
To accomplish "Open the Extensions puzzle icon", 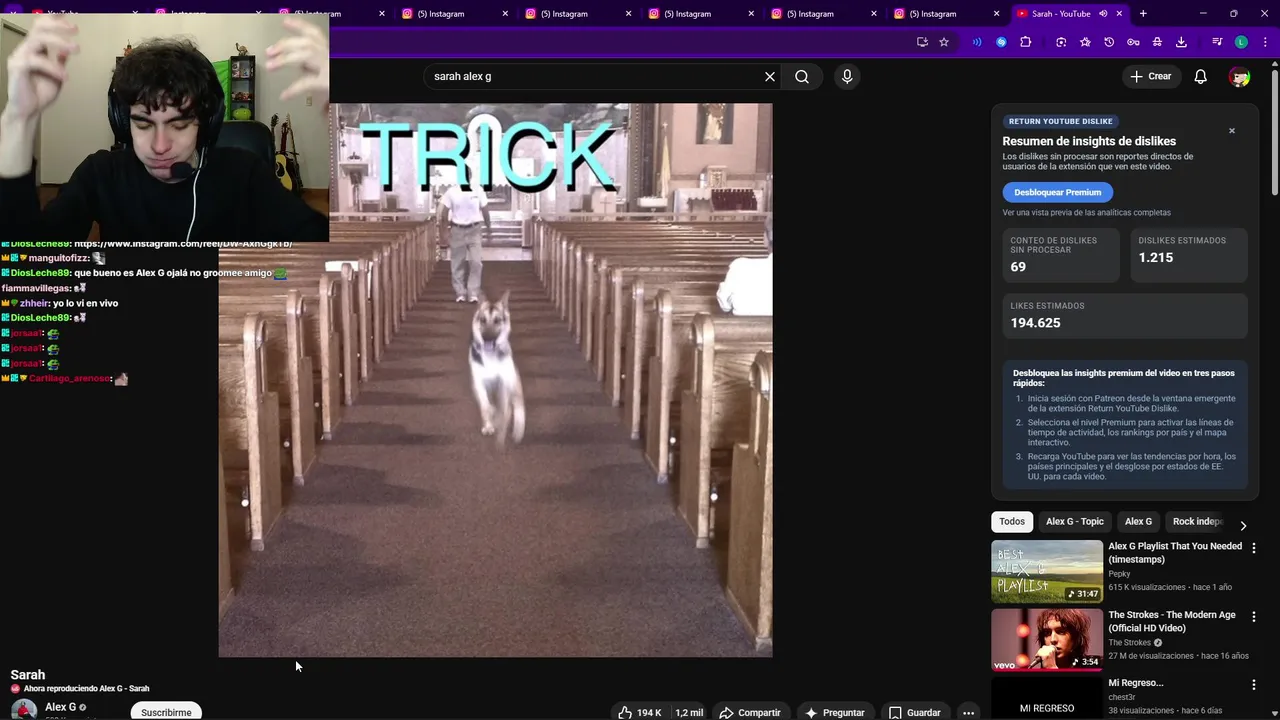I will (x=1026, y=42).
